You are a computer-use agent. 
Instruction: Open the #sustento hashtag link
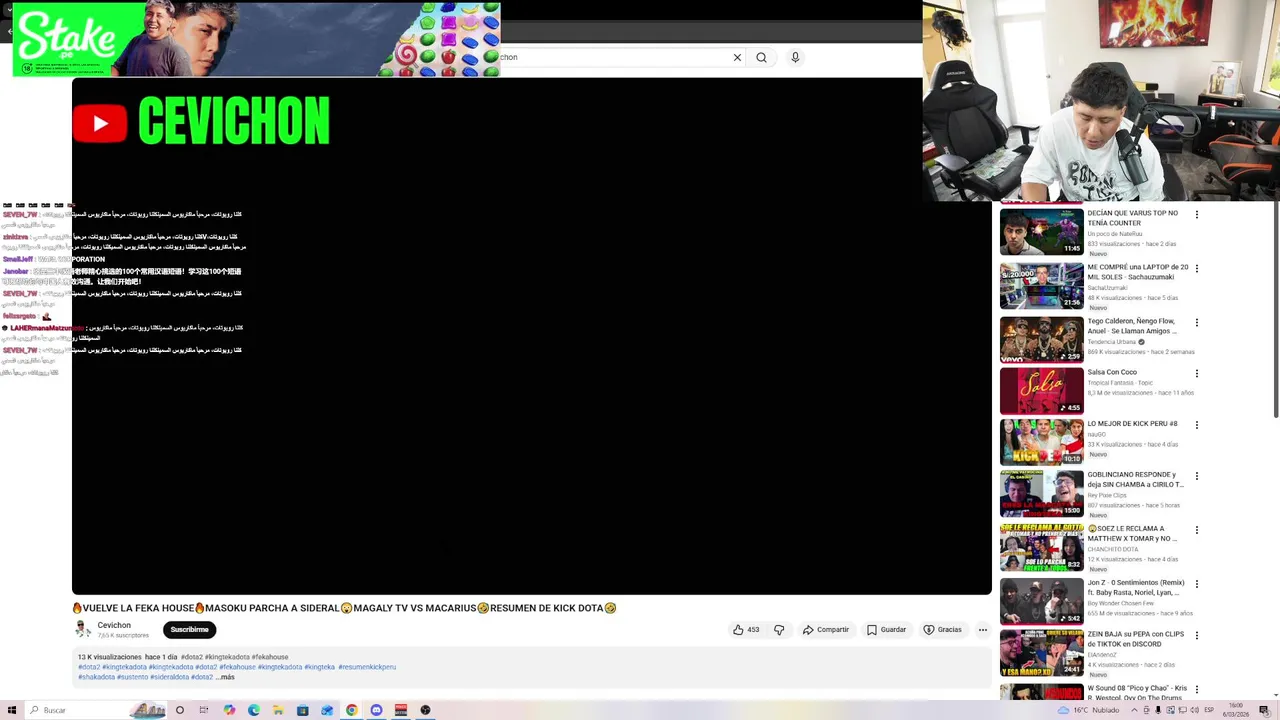pos(132,677)
